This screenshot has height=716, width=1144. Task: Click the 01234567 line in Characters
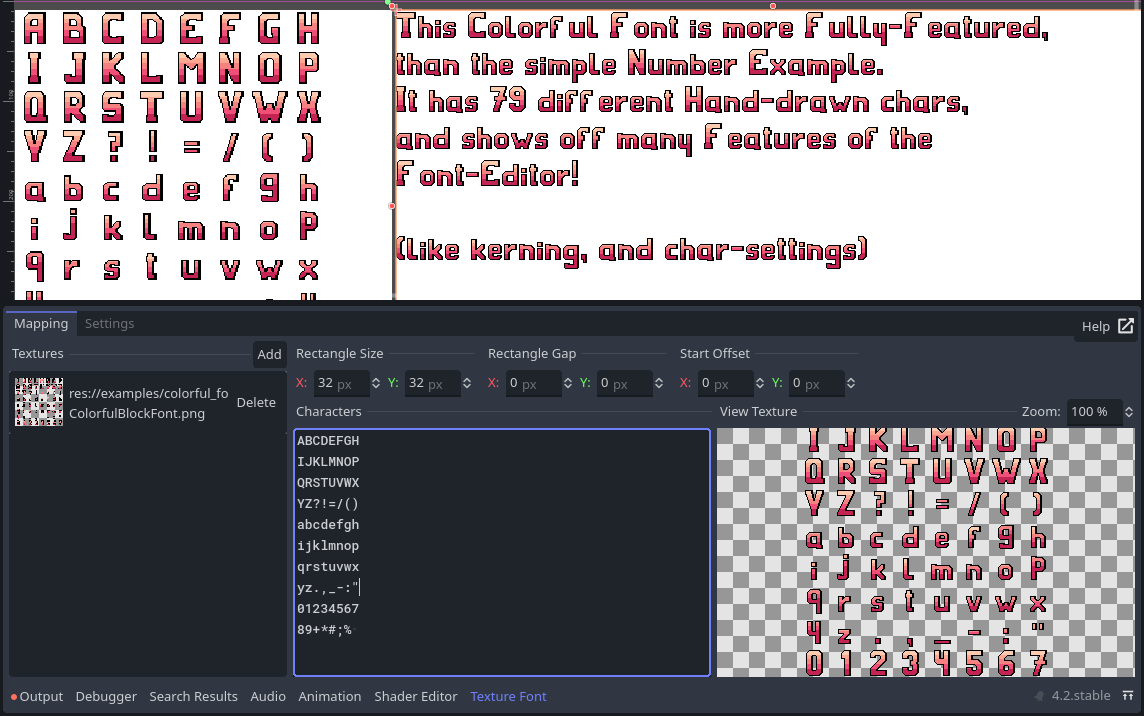[328, 609]
